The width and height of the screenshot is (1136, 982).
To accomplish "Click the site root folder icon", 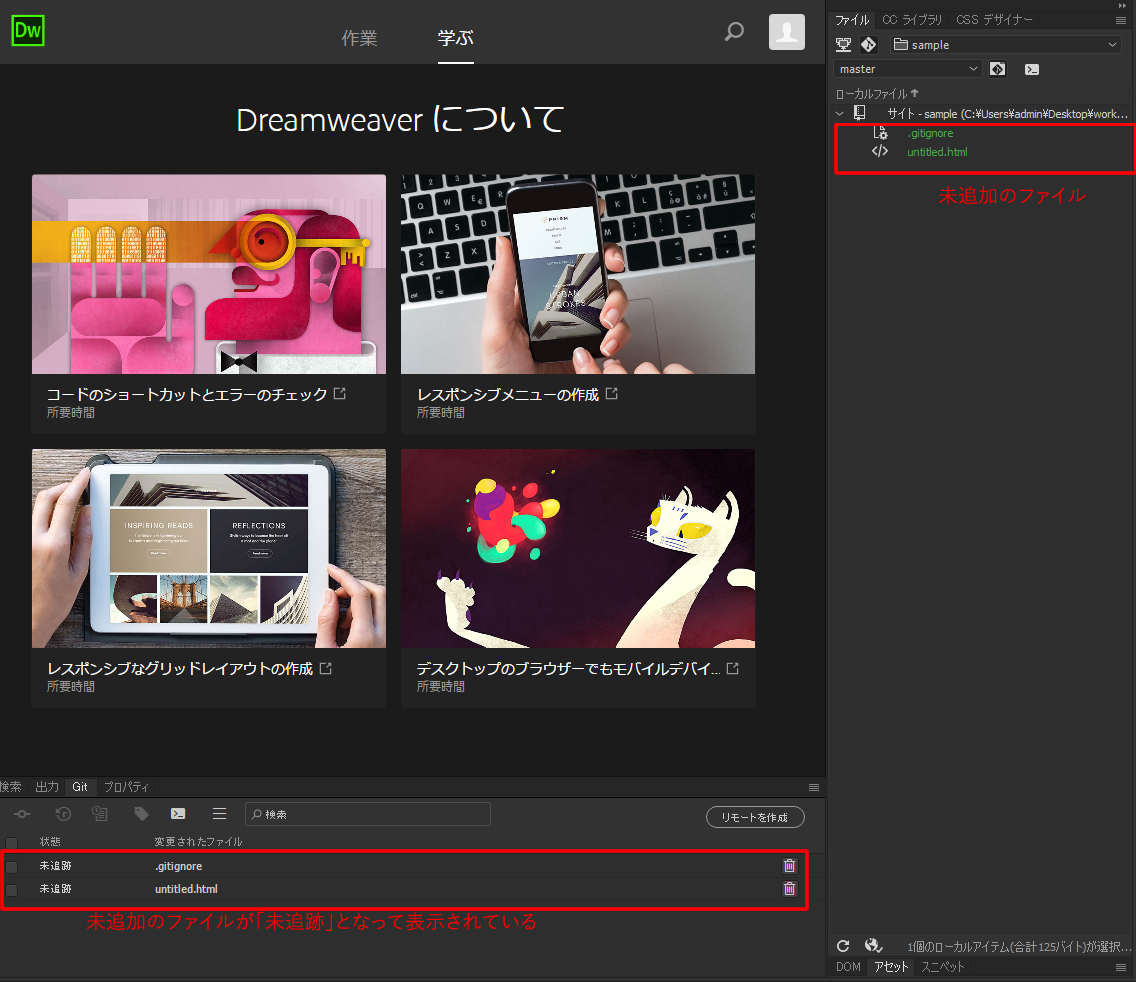I will [860, 113].
